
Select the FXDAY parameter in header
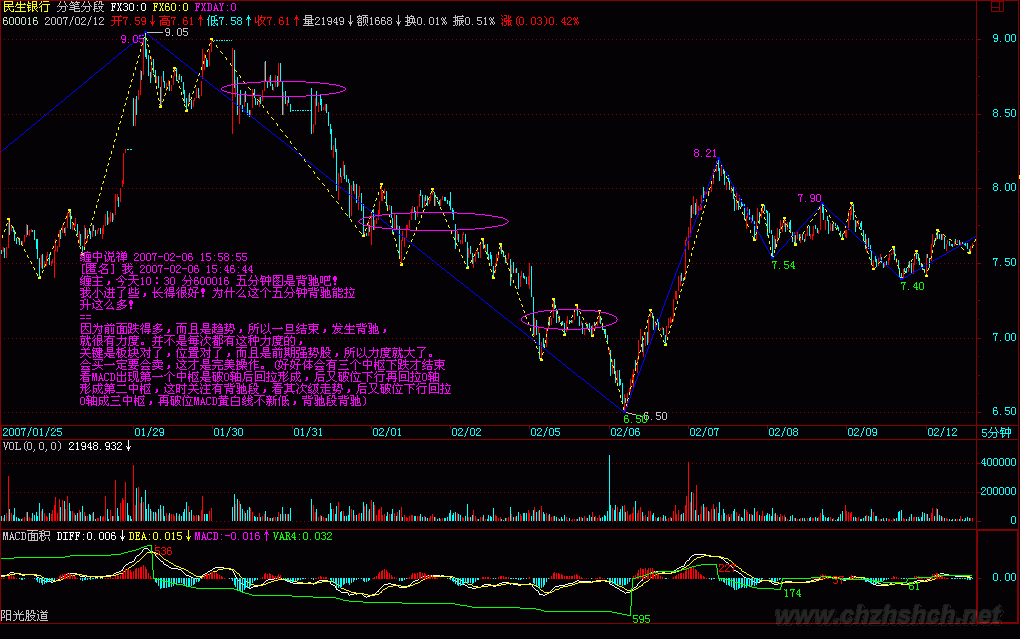[214, 7]
